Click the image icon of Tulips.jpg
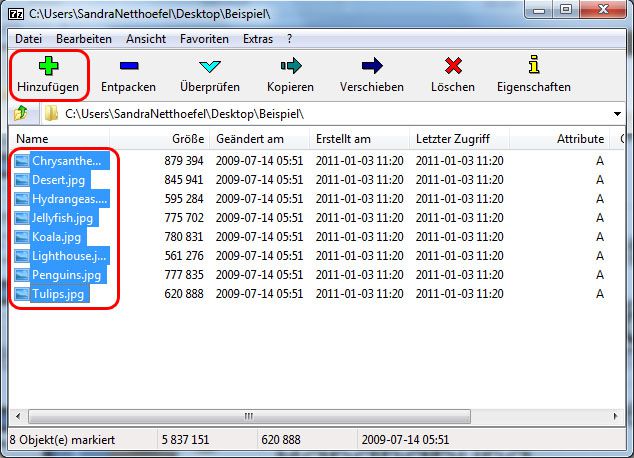Image resolution: width=634 pixels, height=458 pixels. pos(21,294)
